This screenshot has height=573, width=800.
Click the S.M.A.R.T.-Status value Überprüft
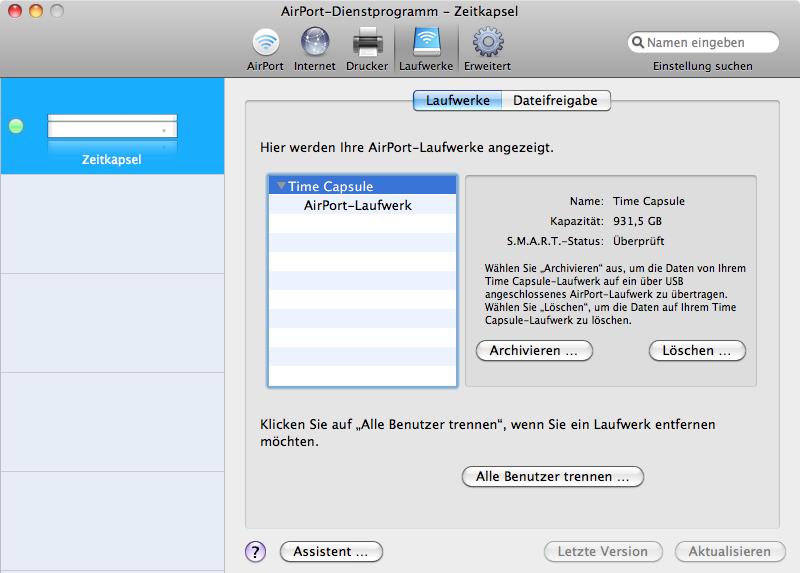[638, 241]
